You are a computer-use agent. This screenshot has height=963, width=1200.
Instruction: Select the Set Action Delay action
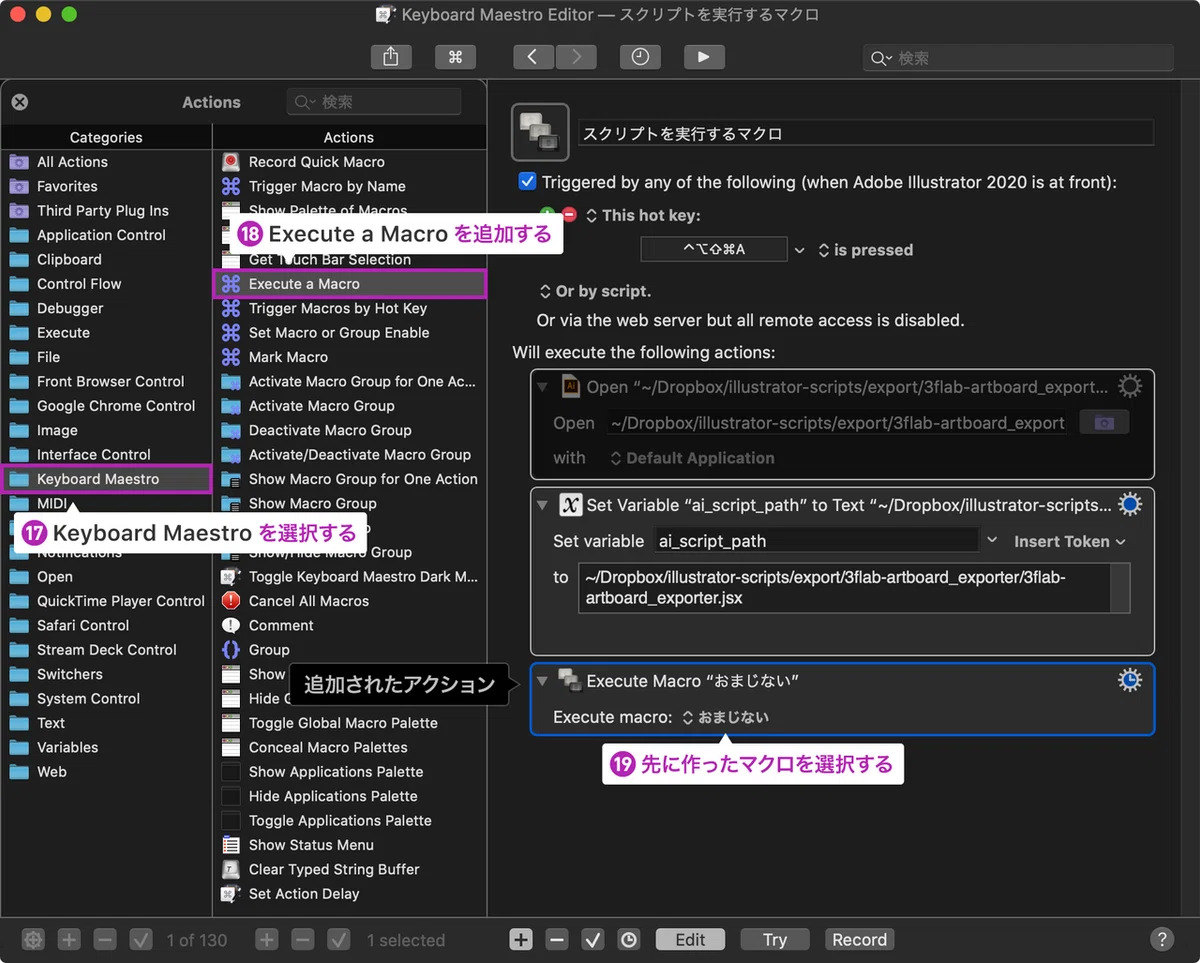point(350,894)
